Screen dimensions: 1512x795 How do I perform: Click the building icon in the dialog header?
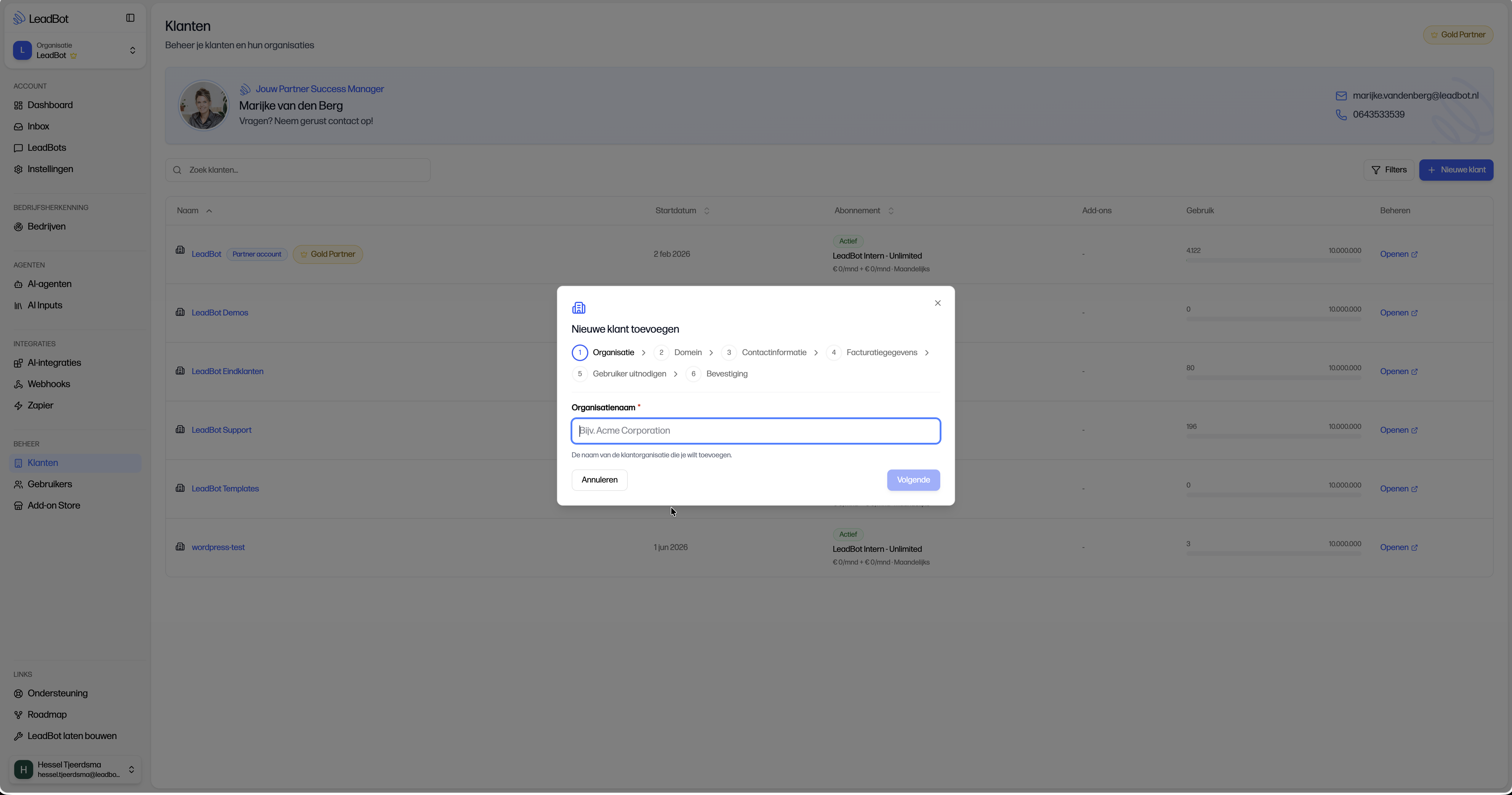point(579,308)
